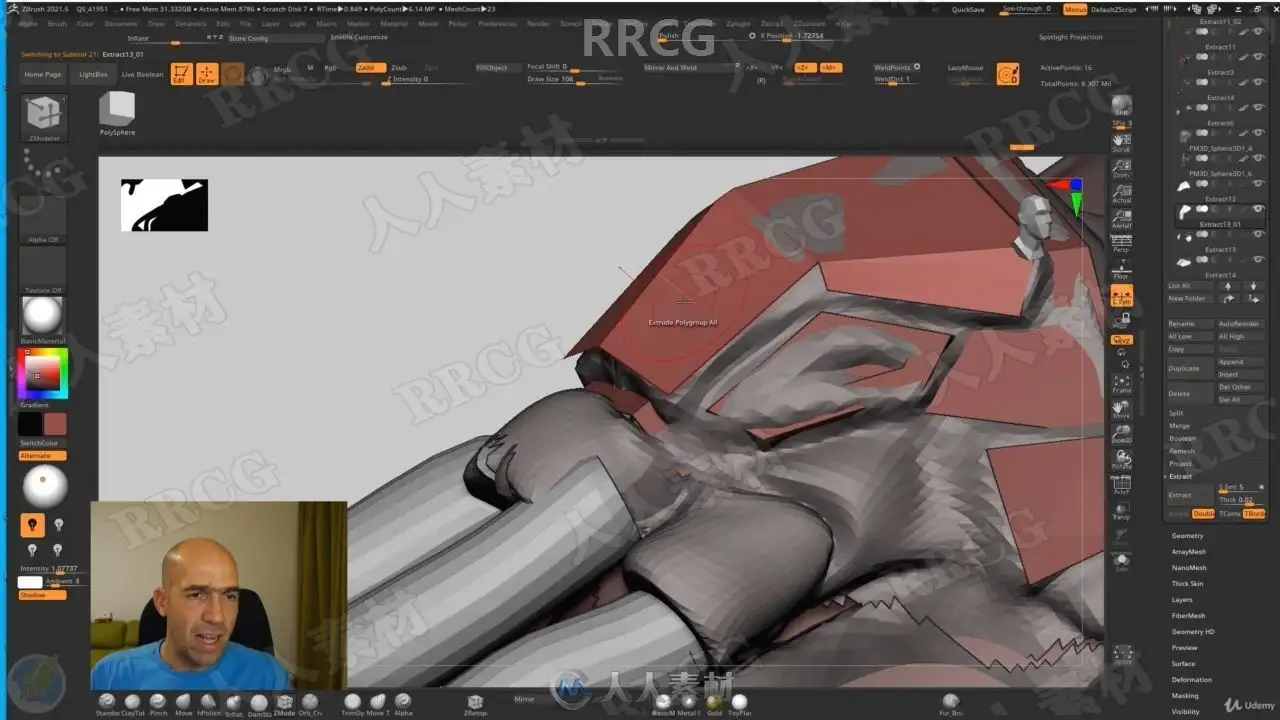Select the ZModeler brush thumbnail

point(43,115)
